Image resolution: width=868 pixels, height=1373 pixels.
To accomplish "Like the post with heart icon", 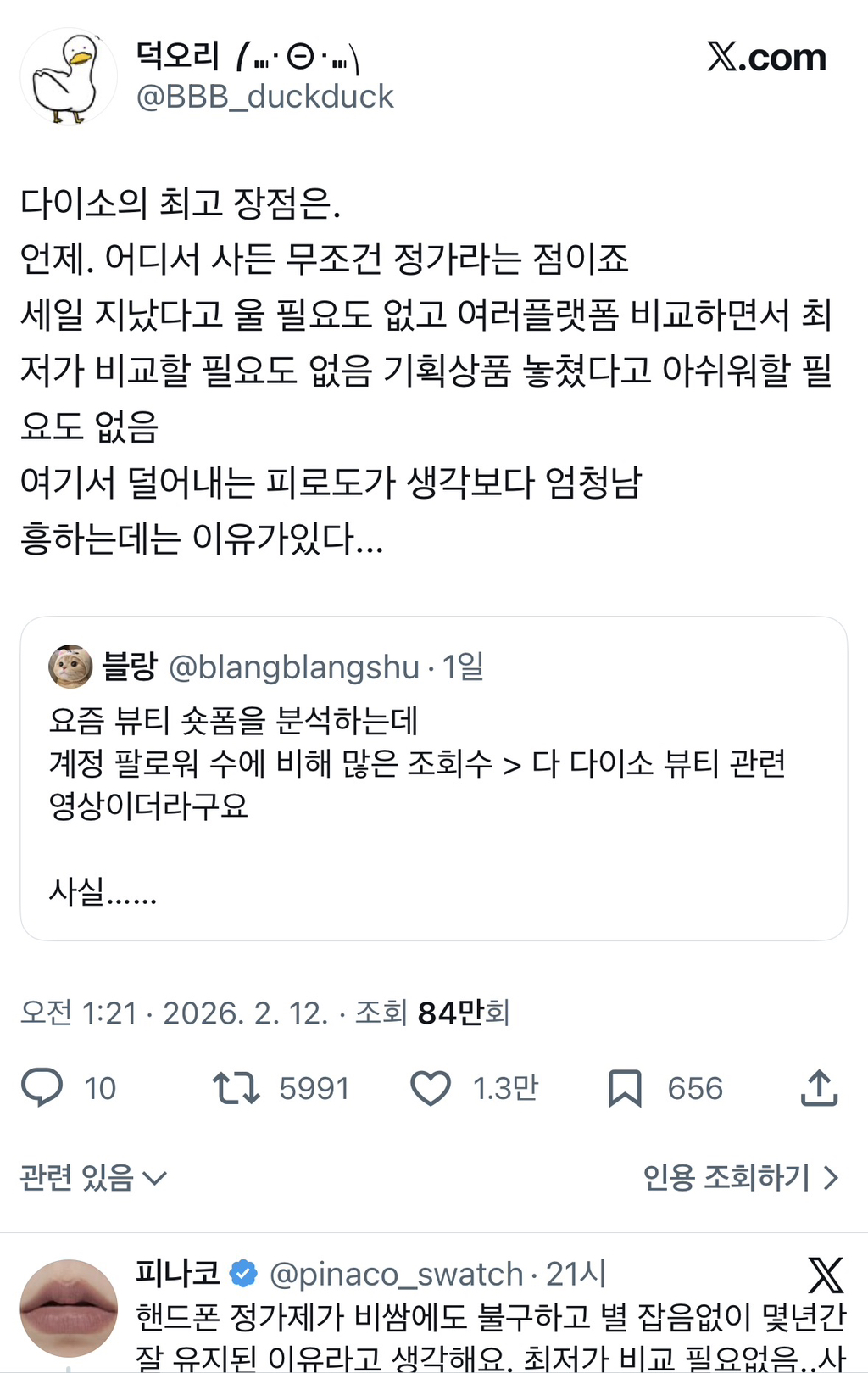I will [431, 1088].
